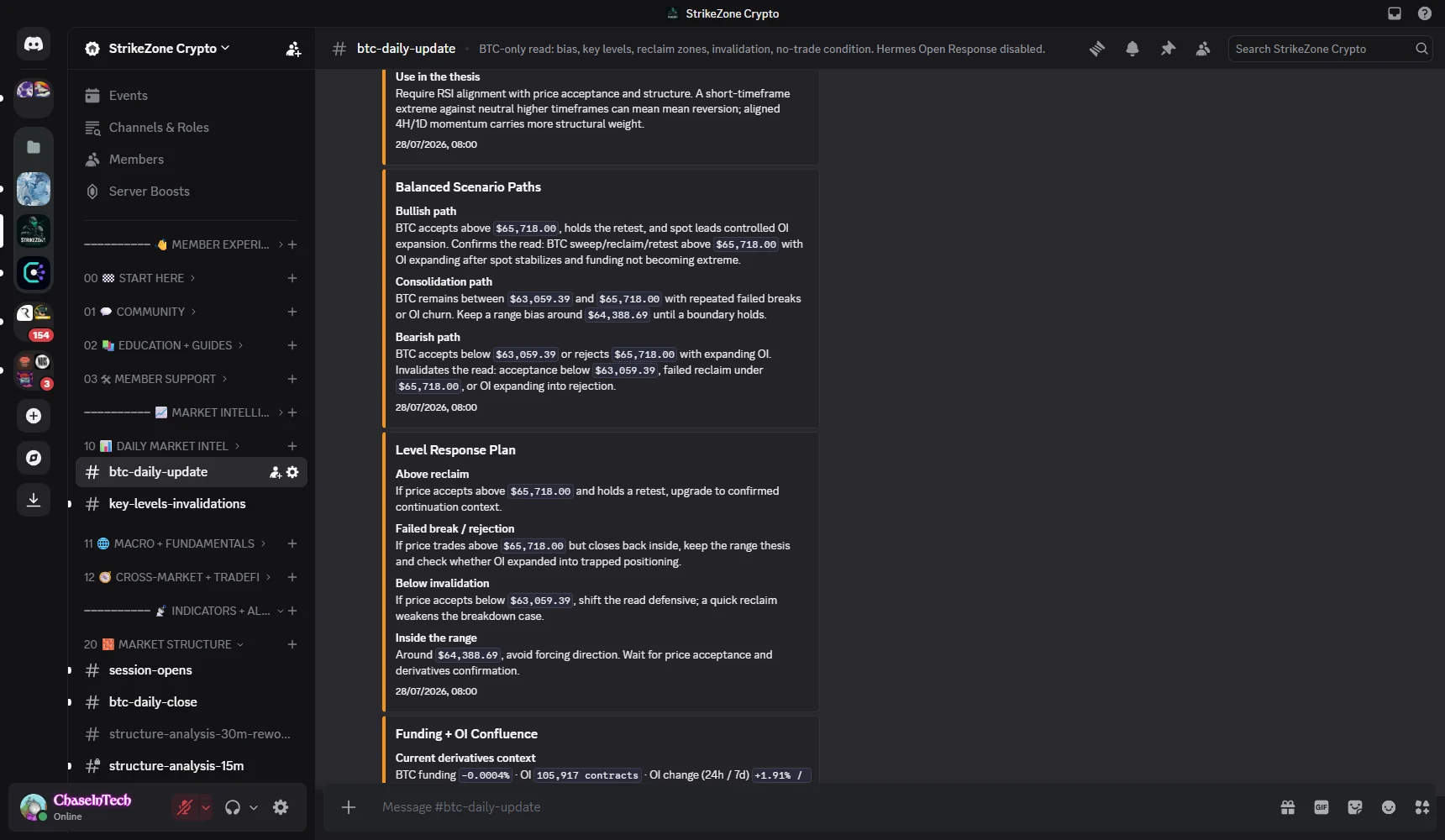Expand the 00 START HERE category
The width and height of the screenshot is (1445, 840).
[x=139, y=278]
